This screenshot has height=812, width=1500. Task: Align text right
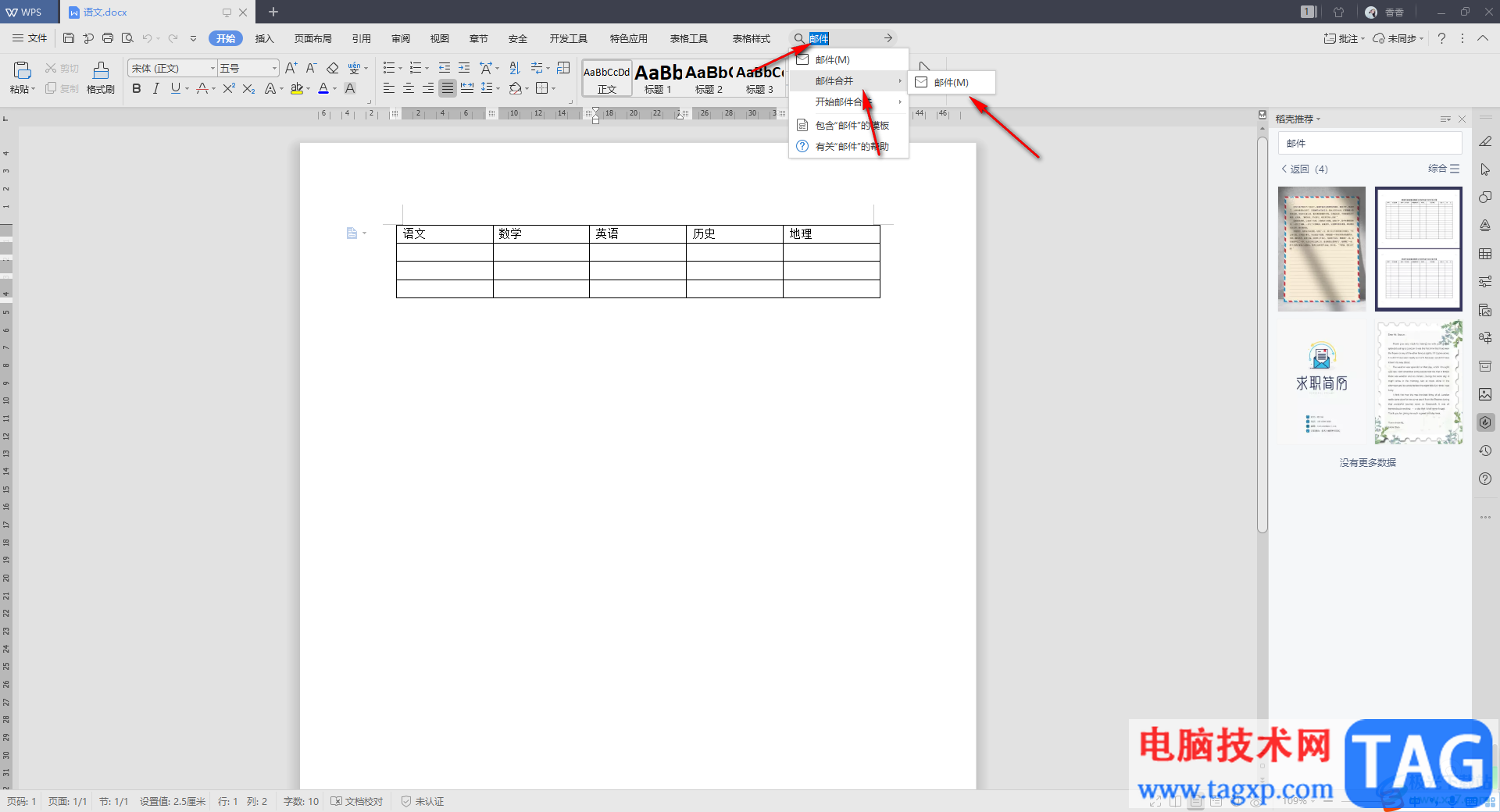point(428,88)
